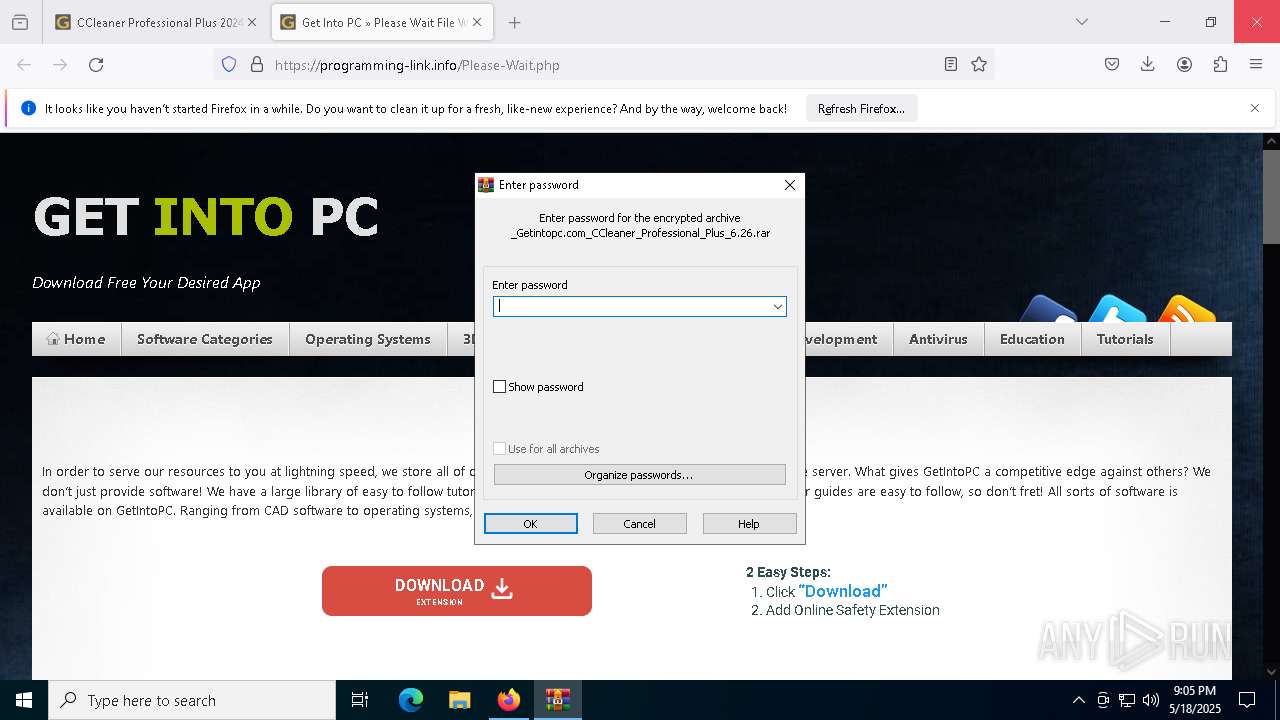
Task: Click the Twitter social icon
Action: click(1117, 310)
